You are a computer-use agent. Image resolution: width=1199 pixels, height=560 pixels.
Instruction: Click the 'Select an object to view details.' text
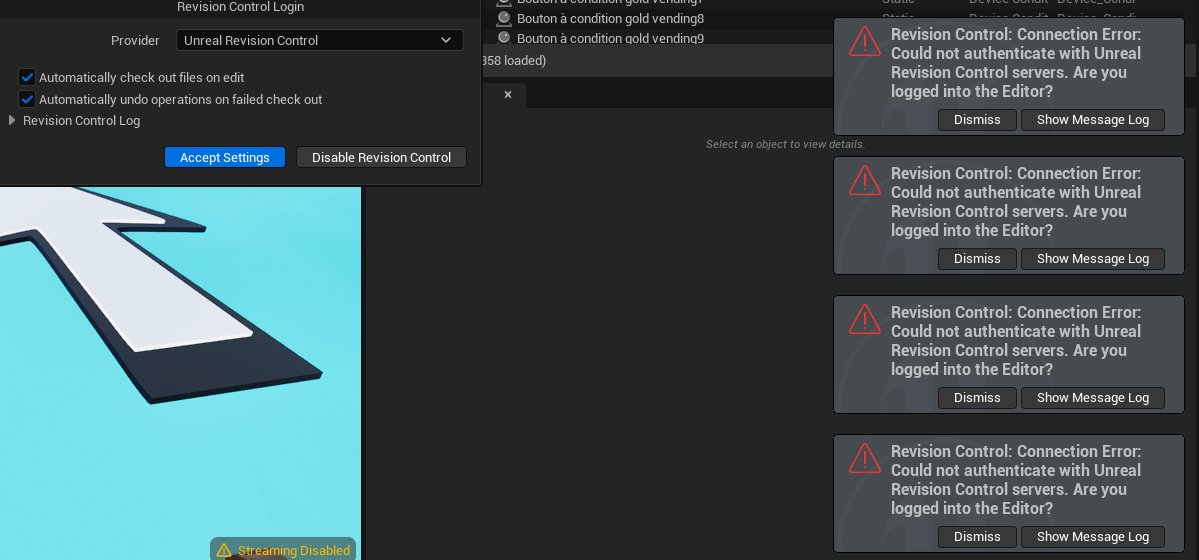pos(785,145)
